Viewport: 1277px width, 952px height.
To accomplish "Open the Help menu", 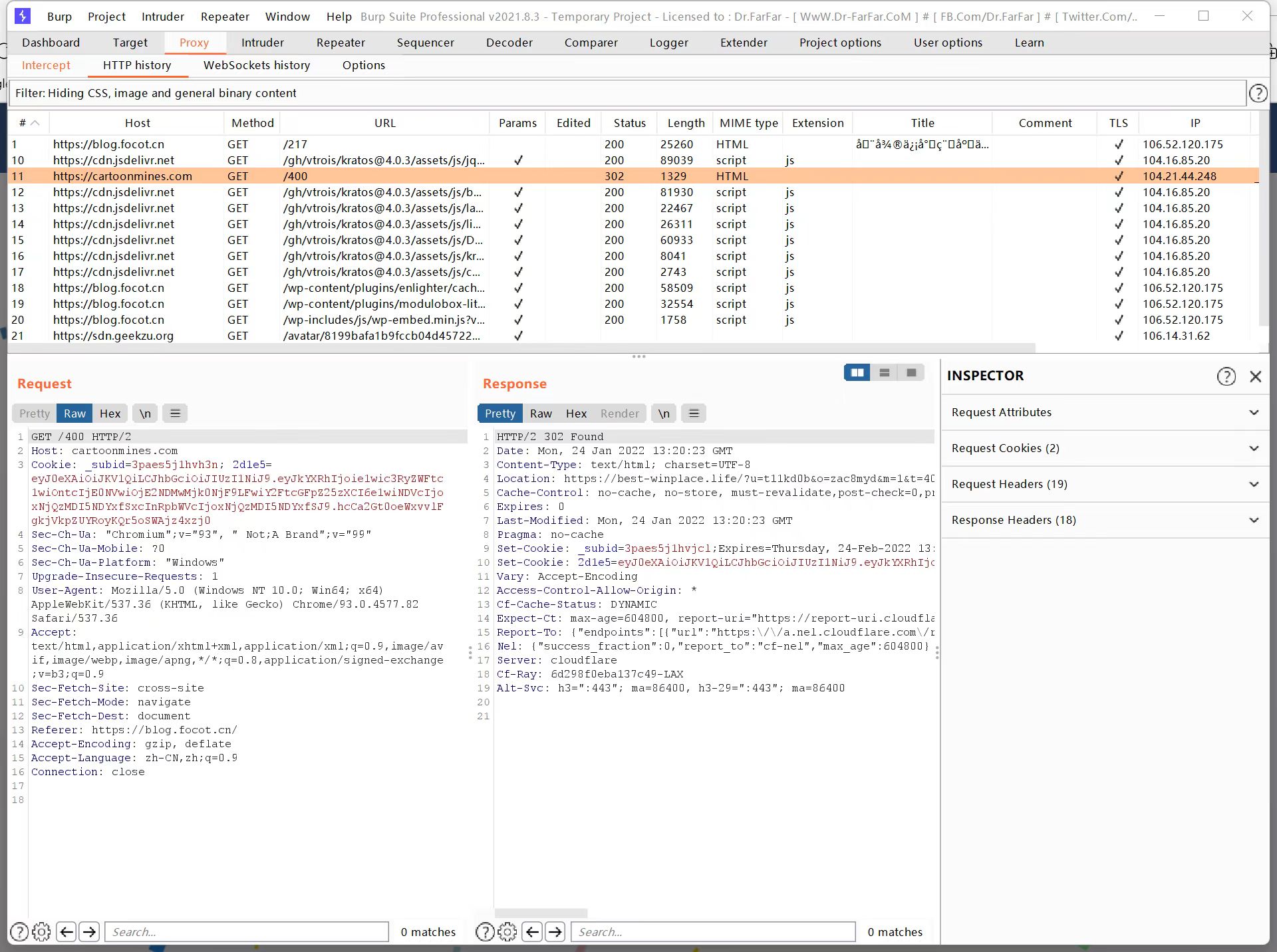I will click(x=339, y=17).
